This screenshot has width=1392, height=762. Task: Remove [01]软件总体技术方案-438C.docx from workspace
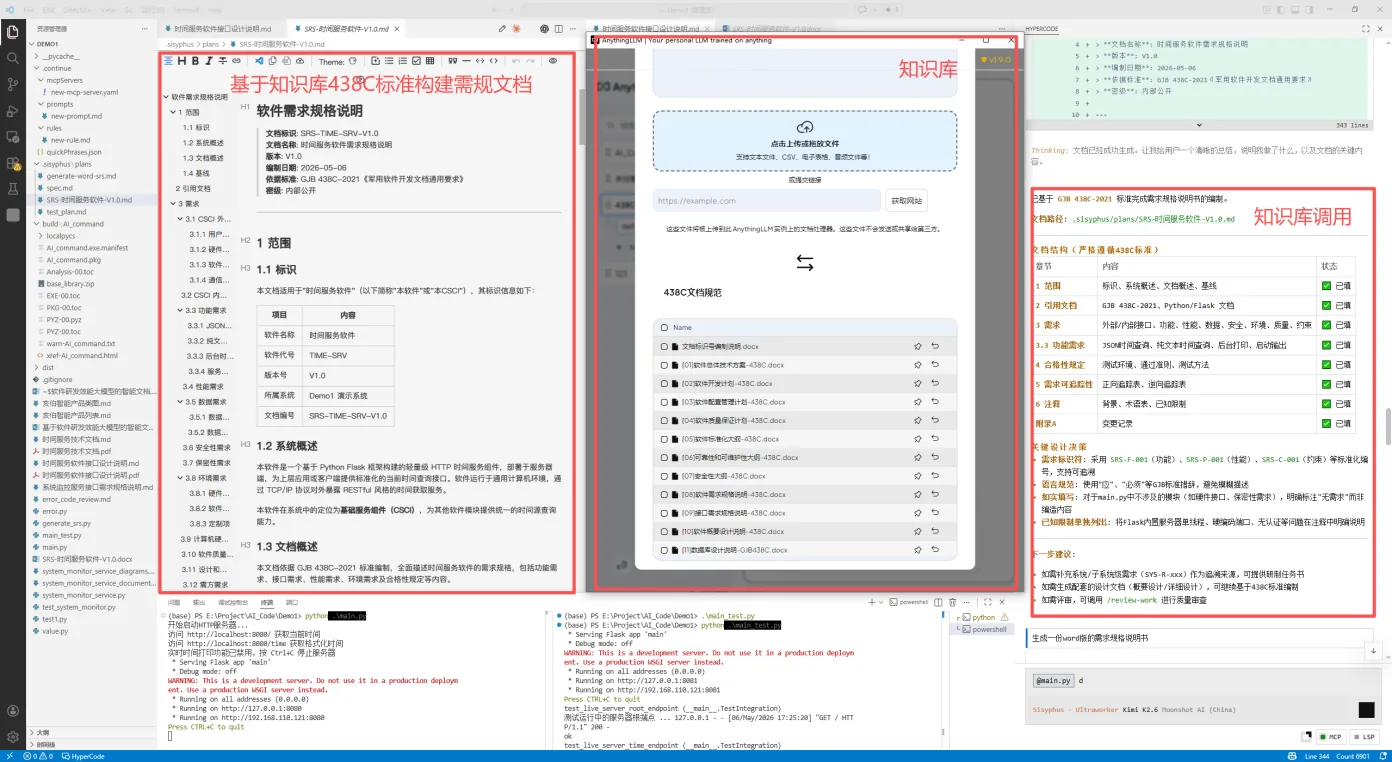(x=936, y=365)
